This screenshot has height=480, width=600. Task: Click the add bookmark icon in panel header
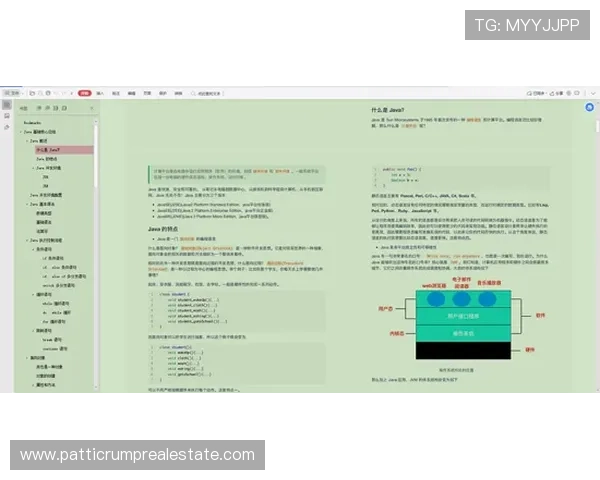coord(55,108)
